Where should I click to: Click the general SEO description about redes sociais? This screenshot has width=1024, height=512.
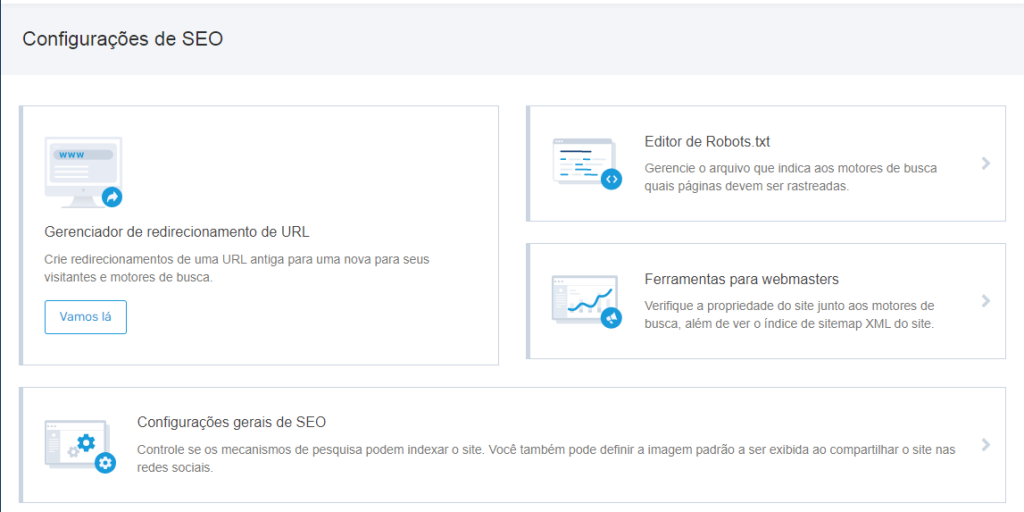click(545, 458)
